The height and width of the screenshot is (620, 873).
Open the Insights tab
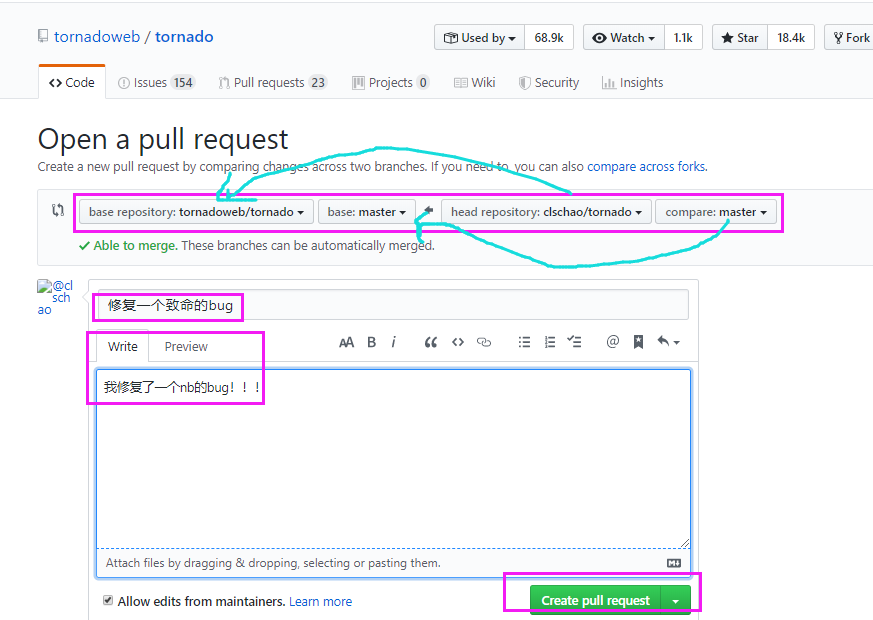[632, 82]
